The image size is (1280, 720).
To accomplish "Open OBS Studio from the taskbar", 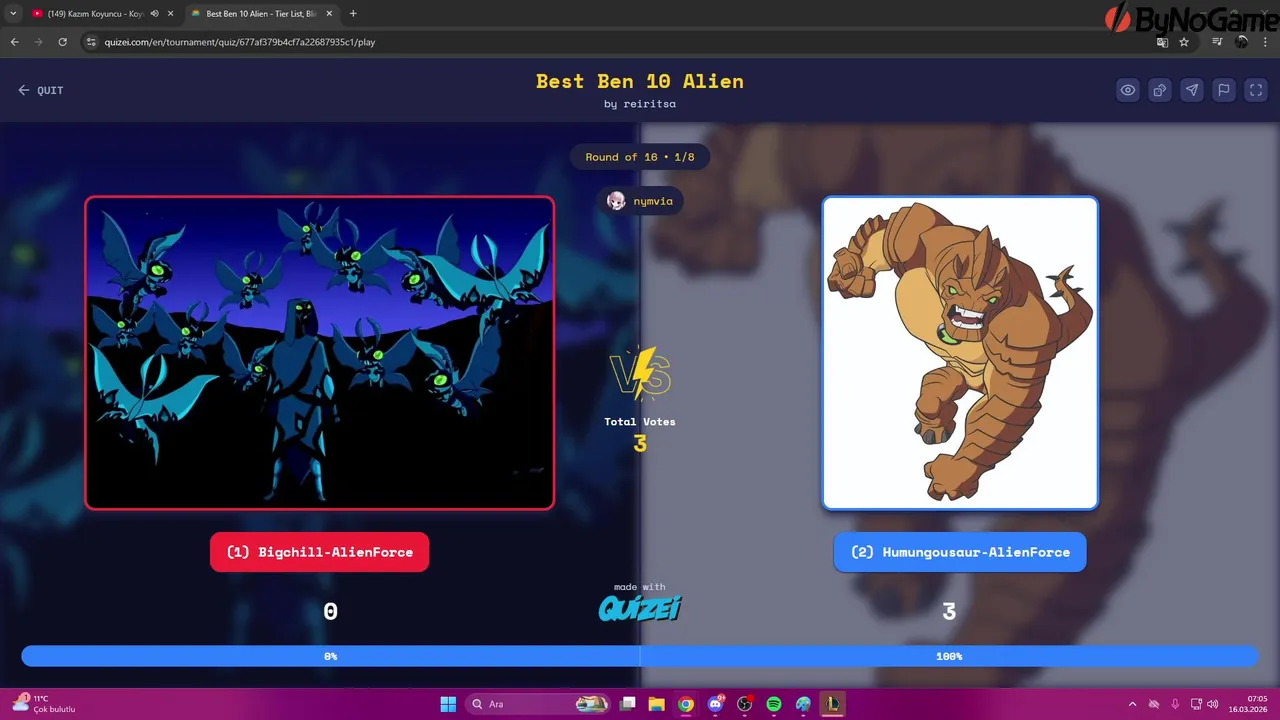I will pyautogui.click(x=744, y=704).
